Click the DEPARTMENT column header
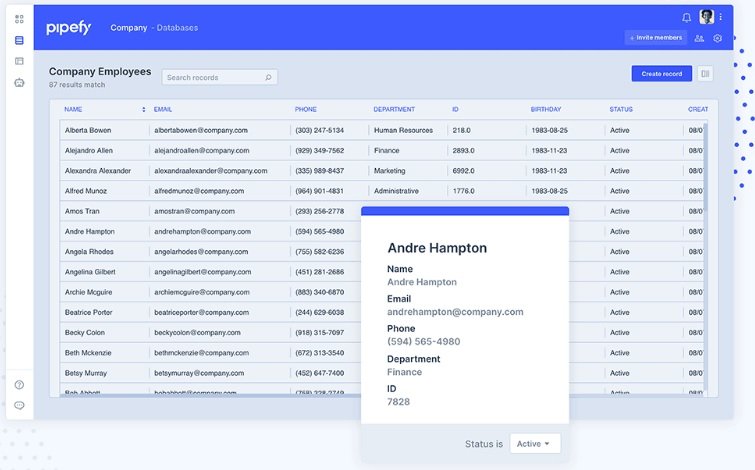The width and height of the screenshot is (755, 470). point(394,109)
